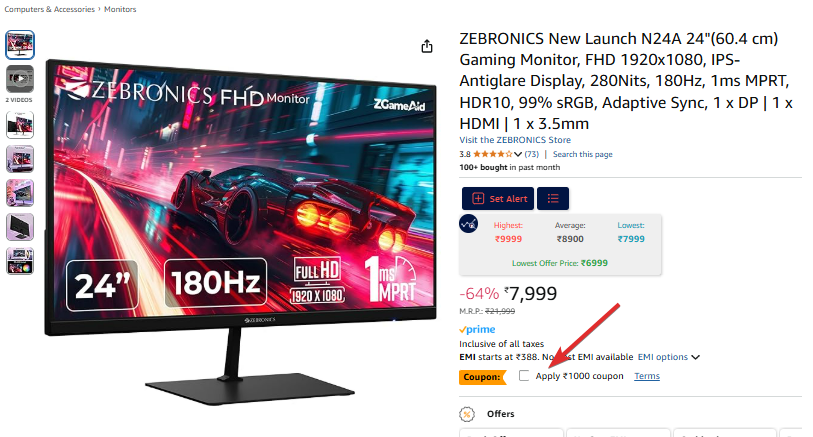The width and height of the screenshot is (813, 437).
Task: Open the coupon Terms link
Action: pos(647,376)
